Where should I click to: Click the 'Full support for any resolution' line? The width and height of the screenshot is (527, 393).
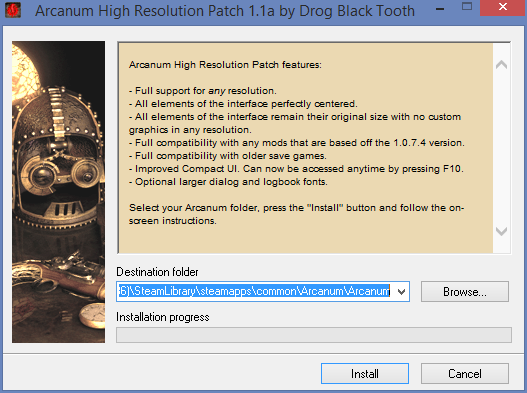click(203, 91)
